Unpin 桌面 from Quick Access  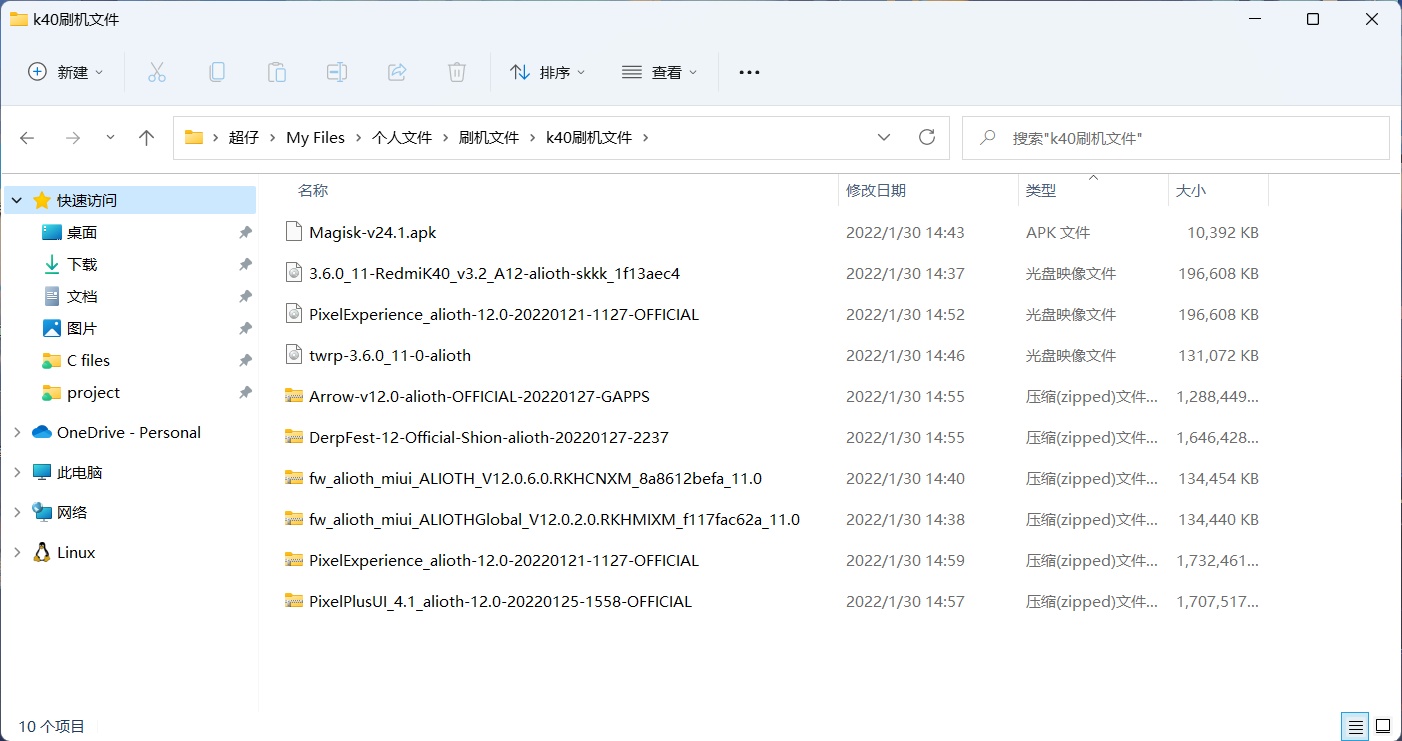245,233
